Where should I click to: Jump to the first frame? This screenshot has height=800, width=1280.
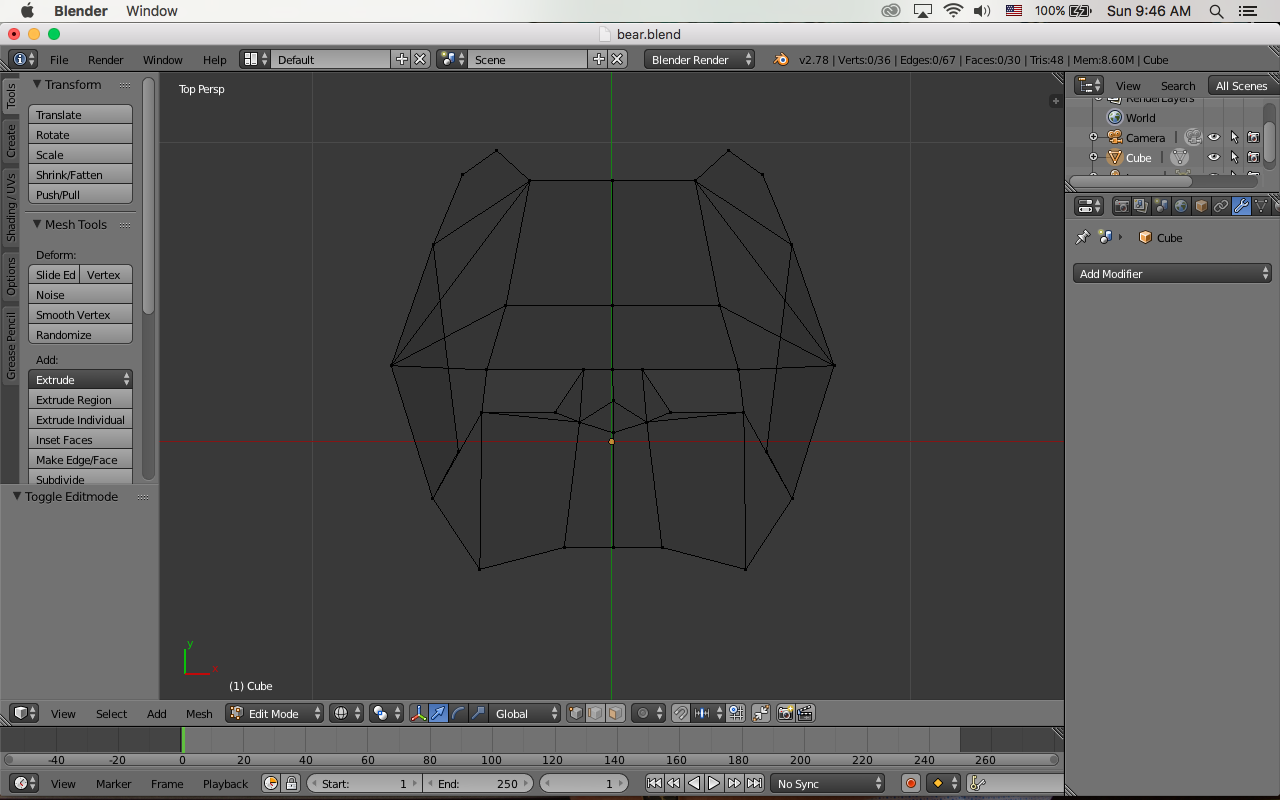654,783
